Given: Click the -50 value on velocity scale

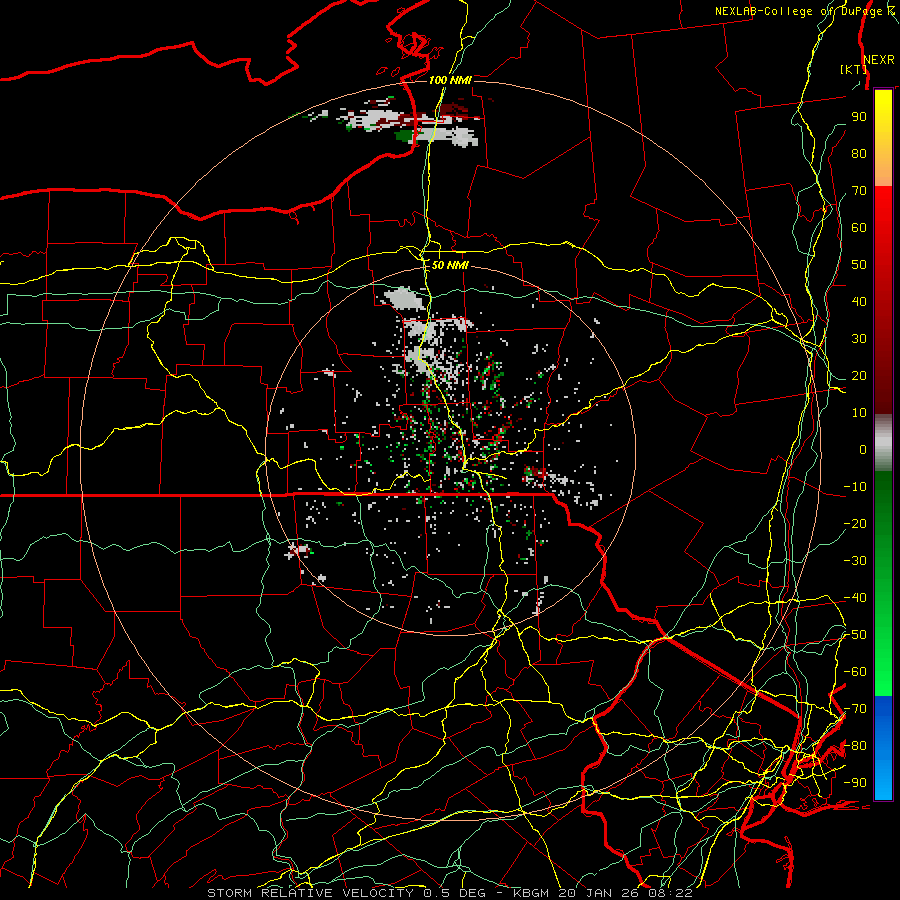Looking at the screenshot, I should (x=855, y=635).
